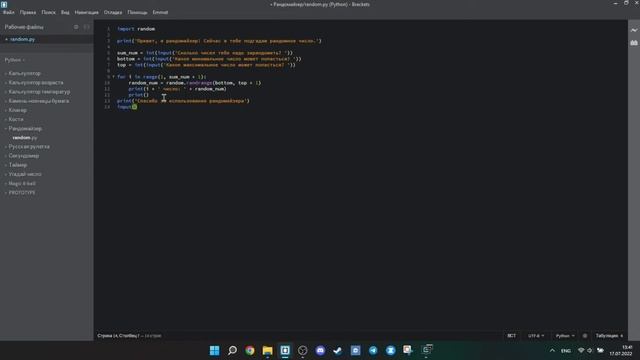The width and height of the screenshot is (640, 360).
Task: Open the Python language mode dropdown
Action: click(565, 336)
